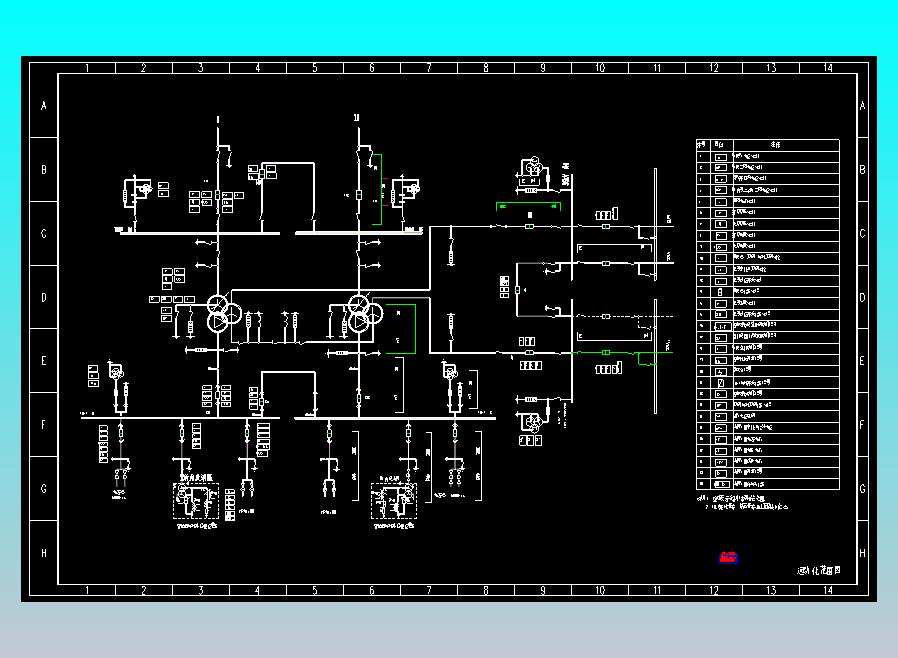The width and height of the screenshot is (898, 658).
Task: Click column number 7 on the bottom ruler
Action: [x=428, y=590]
